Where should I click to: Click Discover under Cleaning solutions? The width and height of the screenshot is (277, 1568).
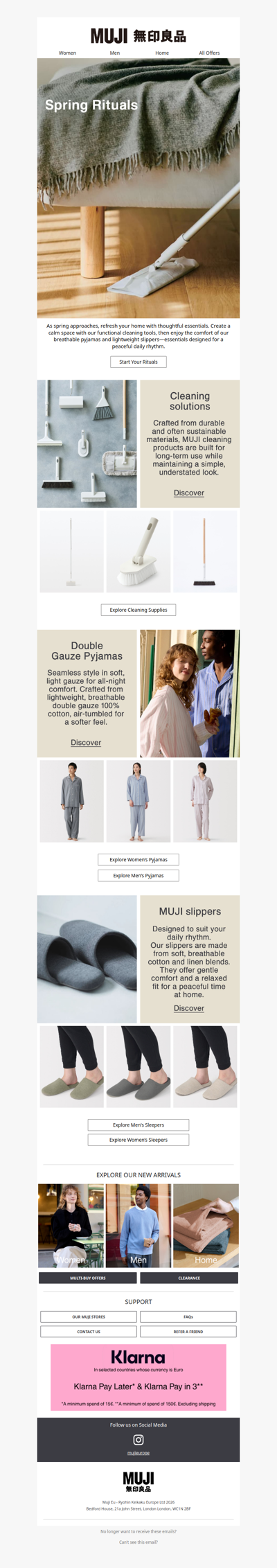pos(189,493)
